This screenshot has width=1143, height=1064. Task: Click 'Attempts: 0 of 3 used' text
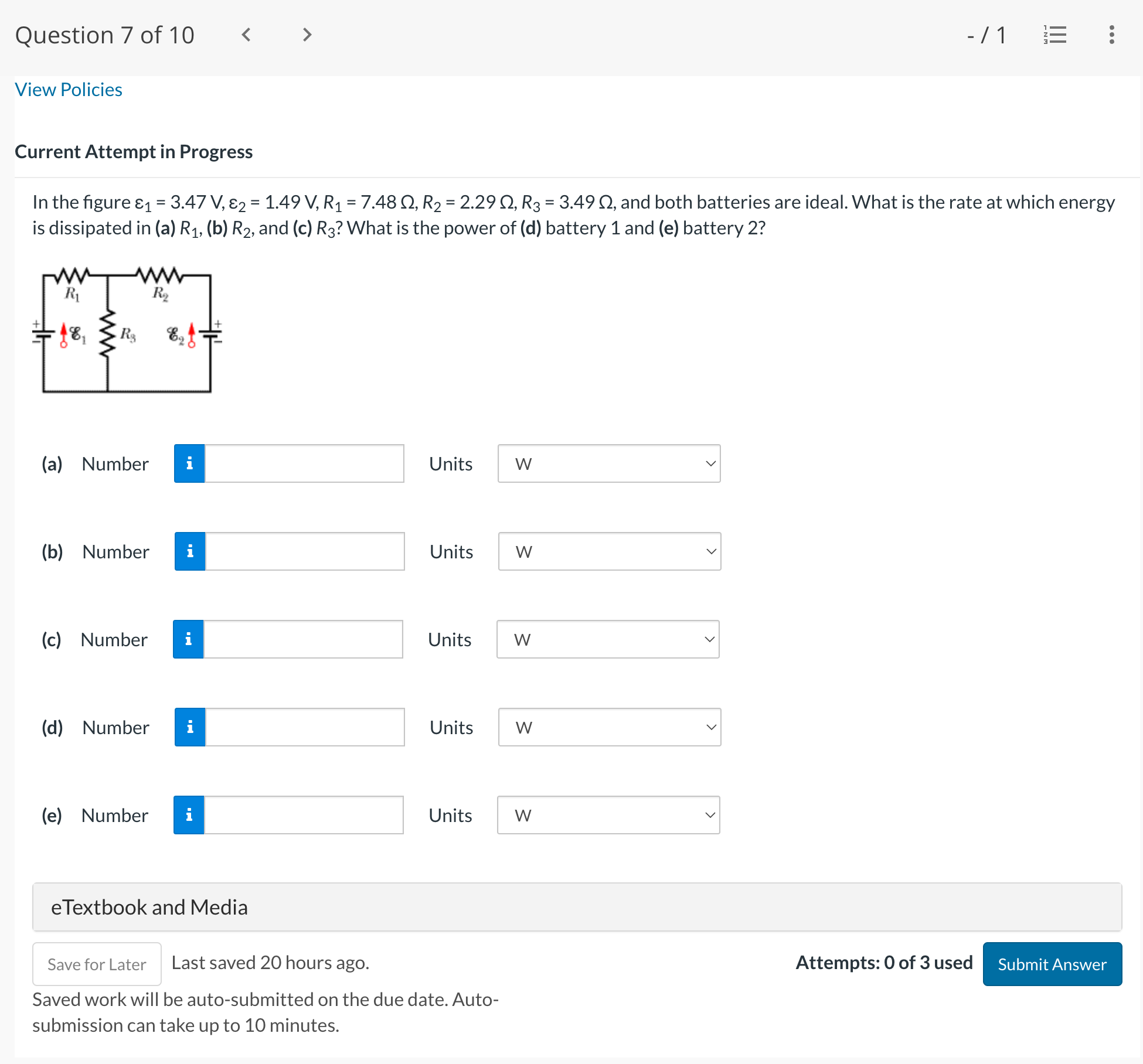[884, 963]
